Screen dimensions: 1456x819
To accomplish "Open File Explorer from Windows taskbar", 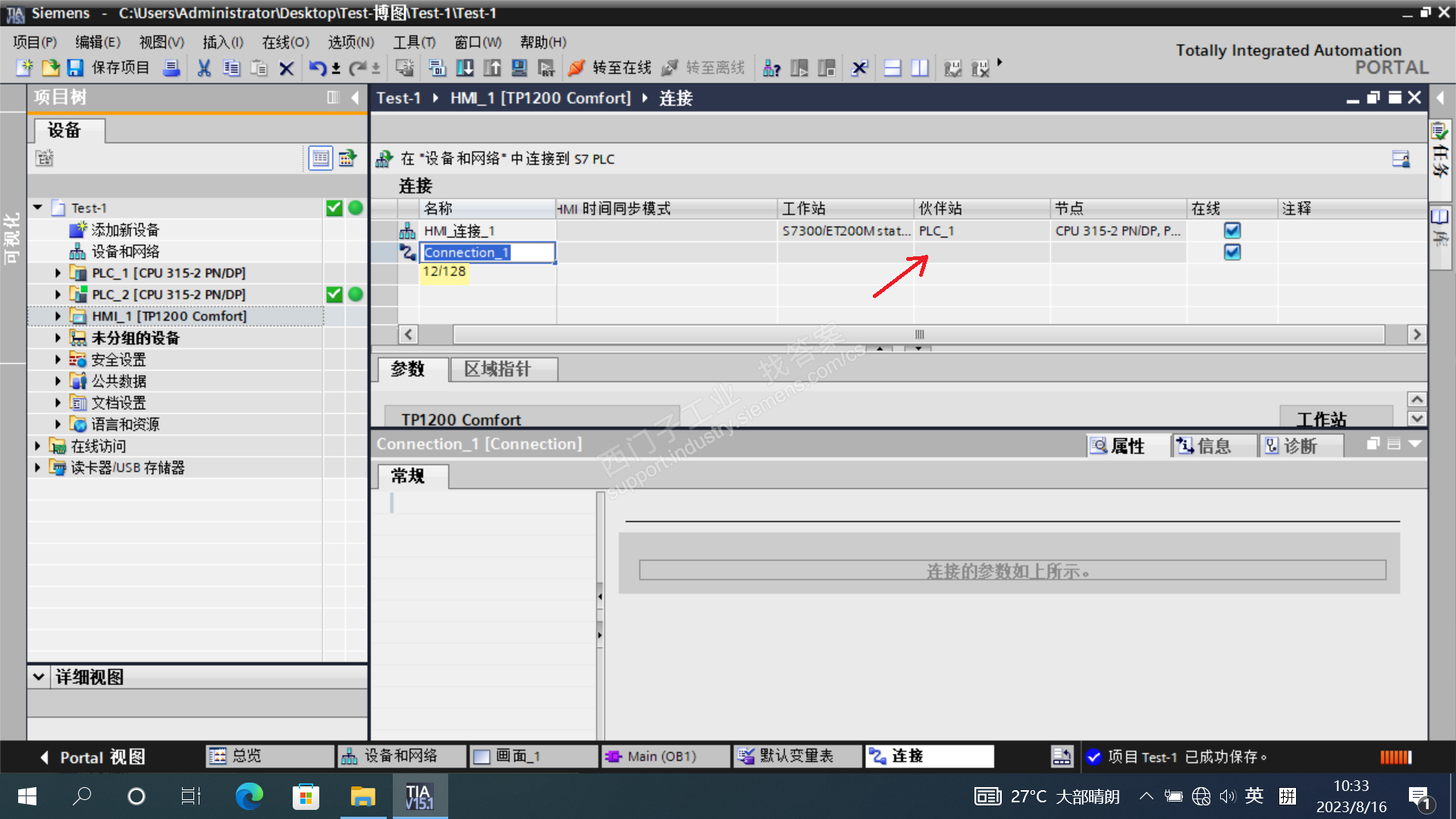I will click(x=362, y=796).
